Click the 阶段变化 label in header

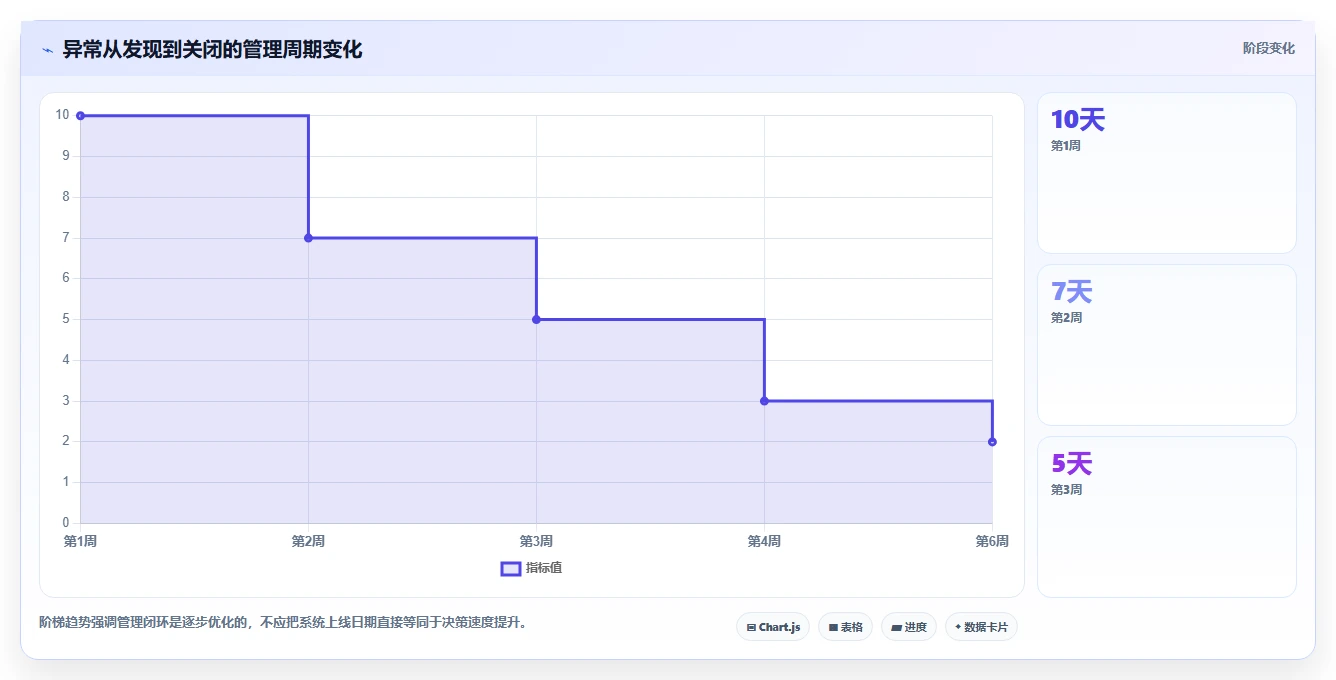1269,48
